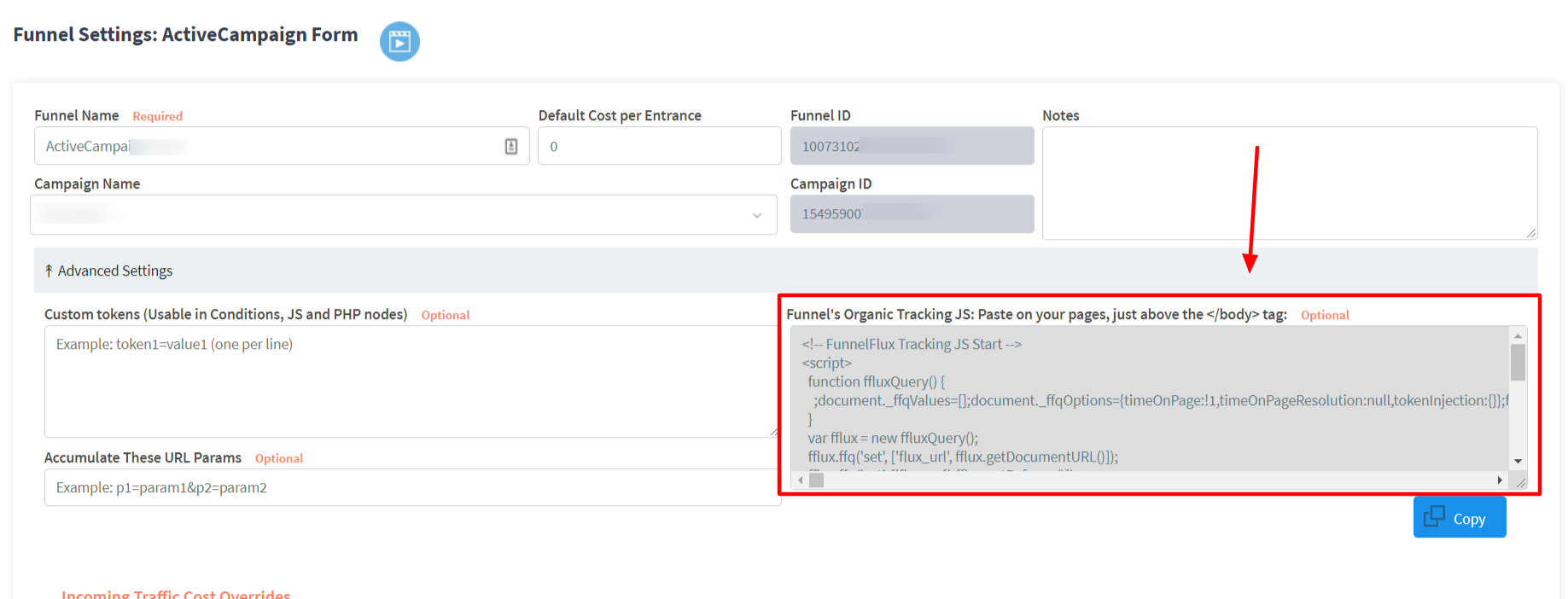The height and width of the screenshot is (599, 1568).
Task: Click the Funnel ID field
Action: [912, 146]
